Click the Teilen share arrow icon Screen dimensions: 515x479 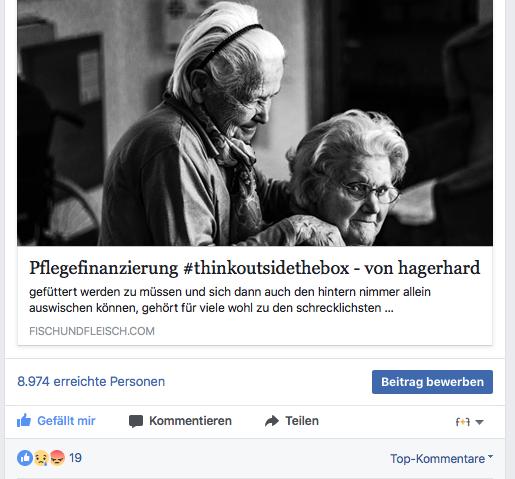click(272, 421)
